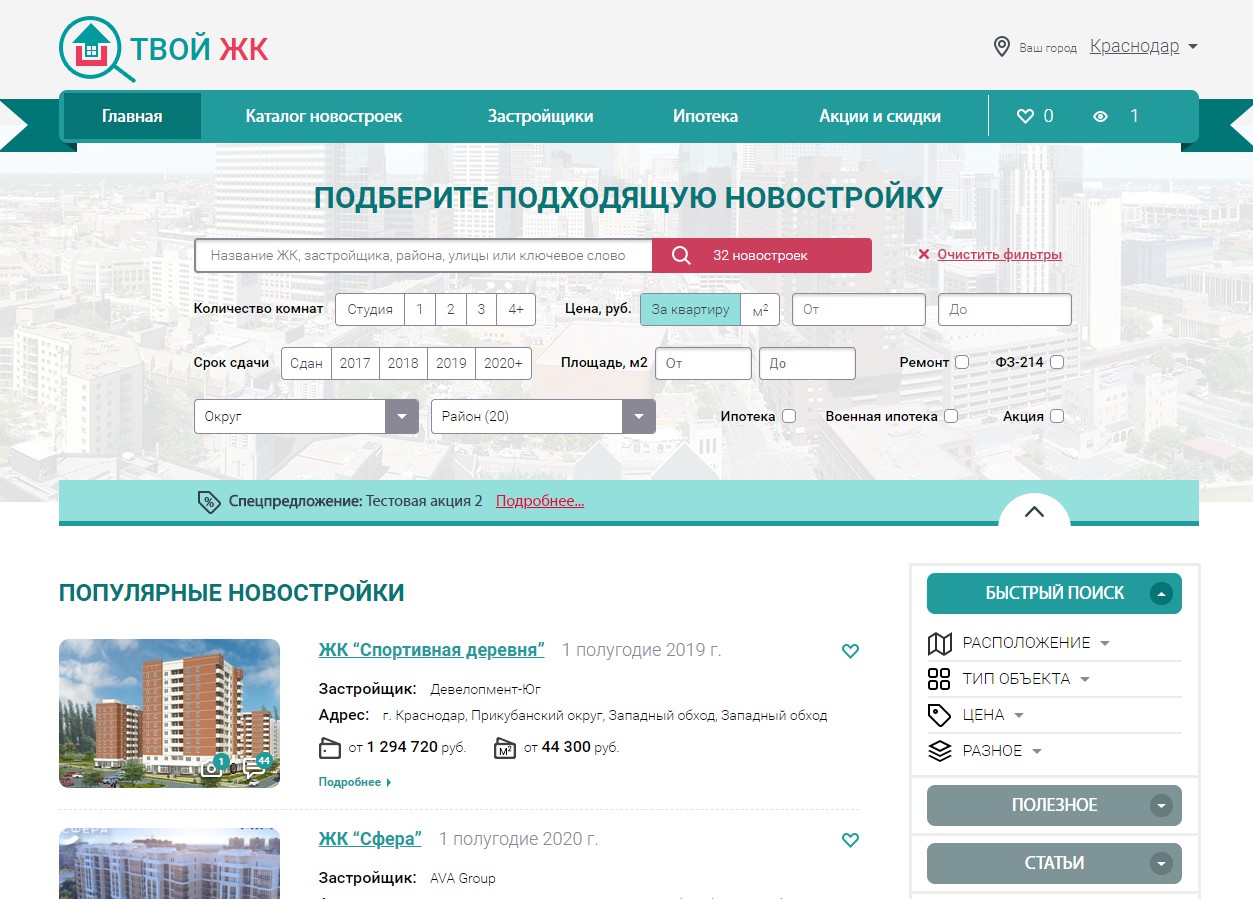Open Акции и скидки nav item
Viewport: 1253px width, 899px height.
coord(880,116)
